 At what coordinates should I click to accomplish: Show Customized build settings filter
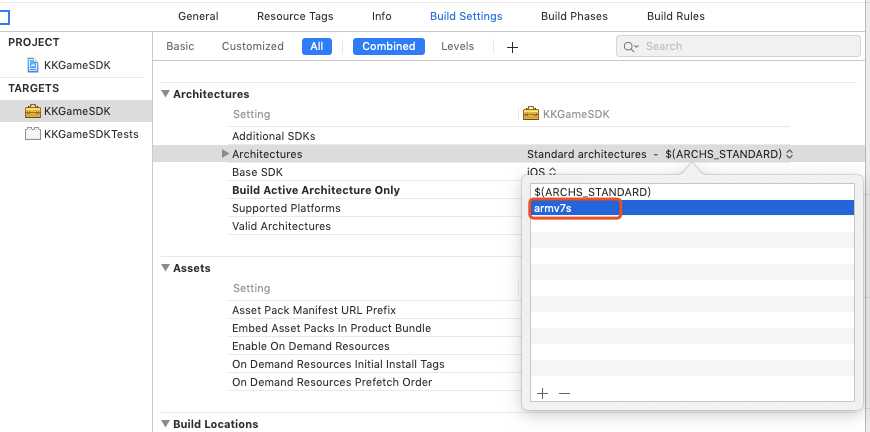pyautogui.click(x=252, y=46)
